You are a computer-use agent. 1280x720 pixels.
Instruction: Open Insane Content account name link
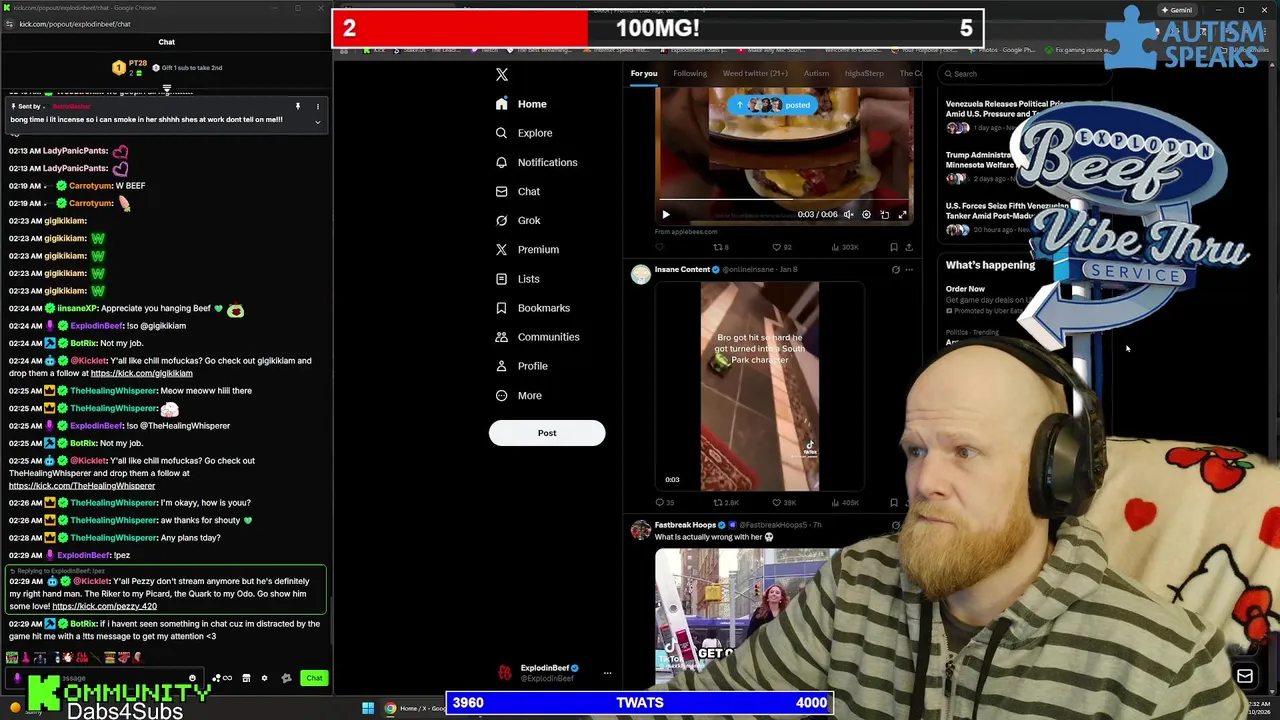click(682, 269)
